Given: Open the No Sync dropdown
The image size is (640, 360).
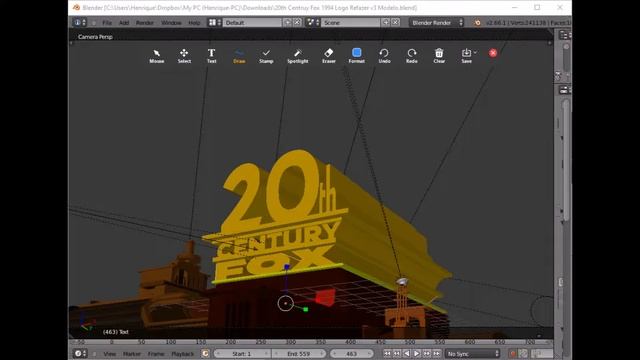Looking at the screenshot, I should tap(473, 353).
